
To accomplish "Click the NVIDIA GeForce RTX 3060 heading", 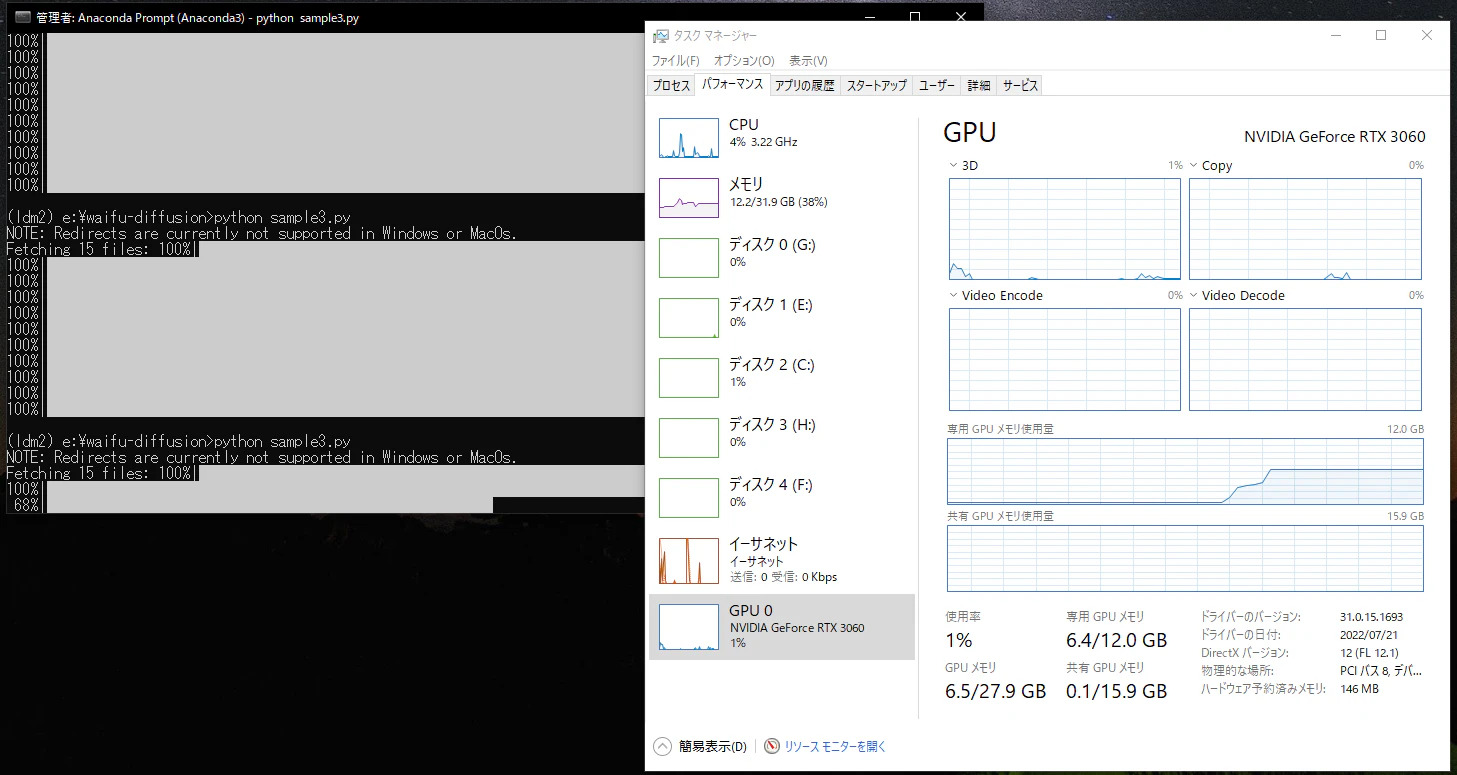I will coord(1335,137).
